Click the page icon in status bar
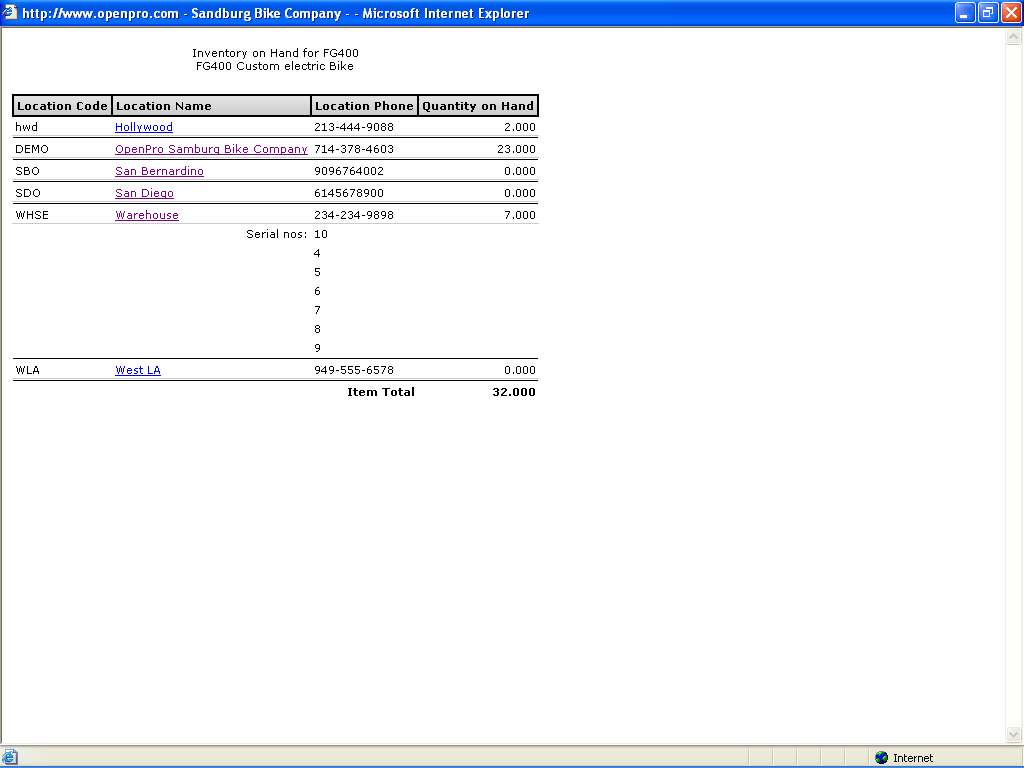The image size is (1024, 768). 10,758
